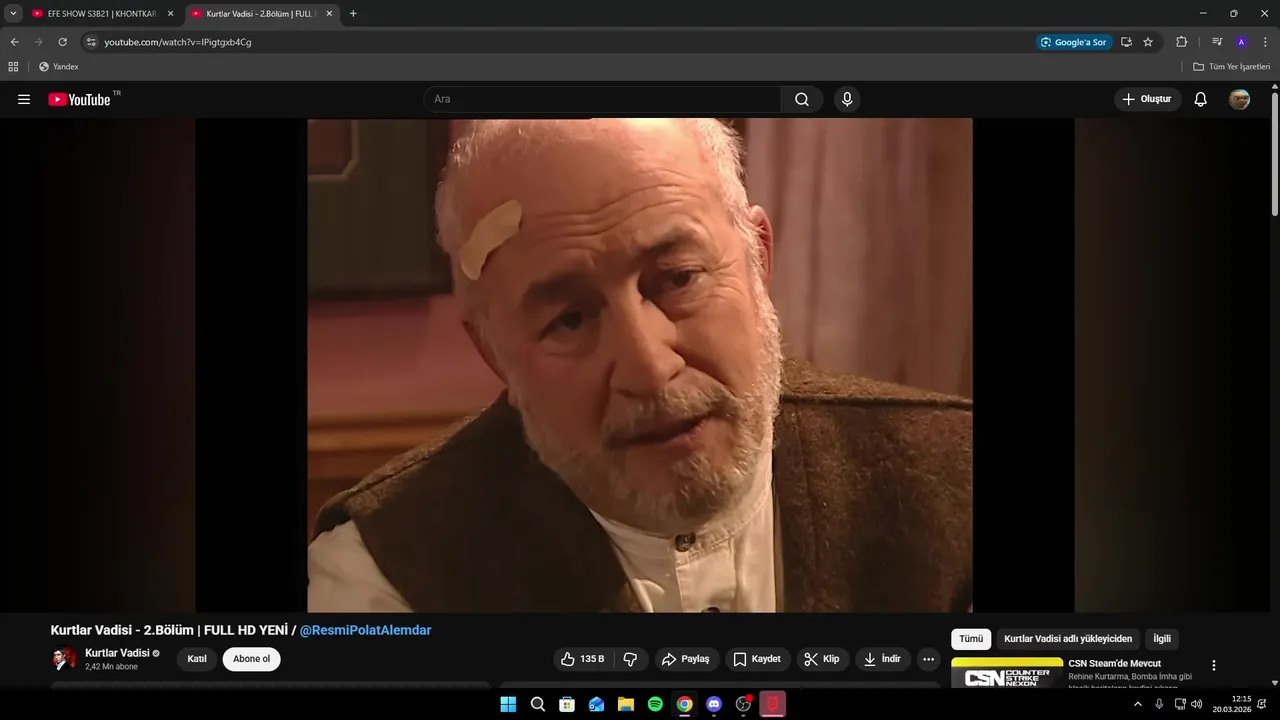Click the Google'a Sor button
Viewport: 1280px width, 720px height.
coord(1074,42)
